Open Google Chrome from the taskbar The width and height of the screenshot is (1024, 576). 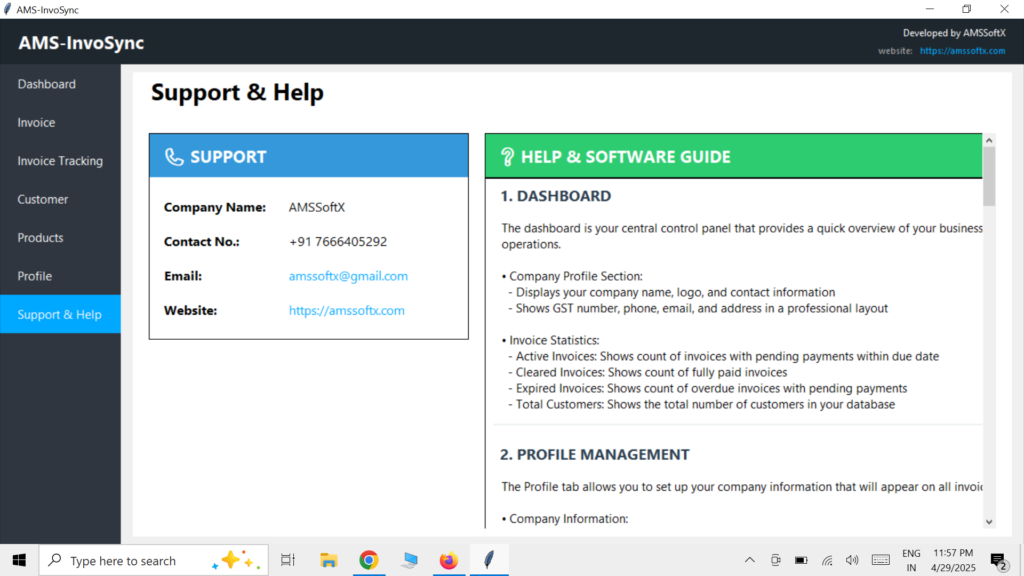(x=369, y=560)
